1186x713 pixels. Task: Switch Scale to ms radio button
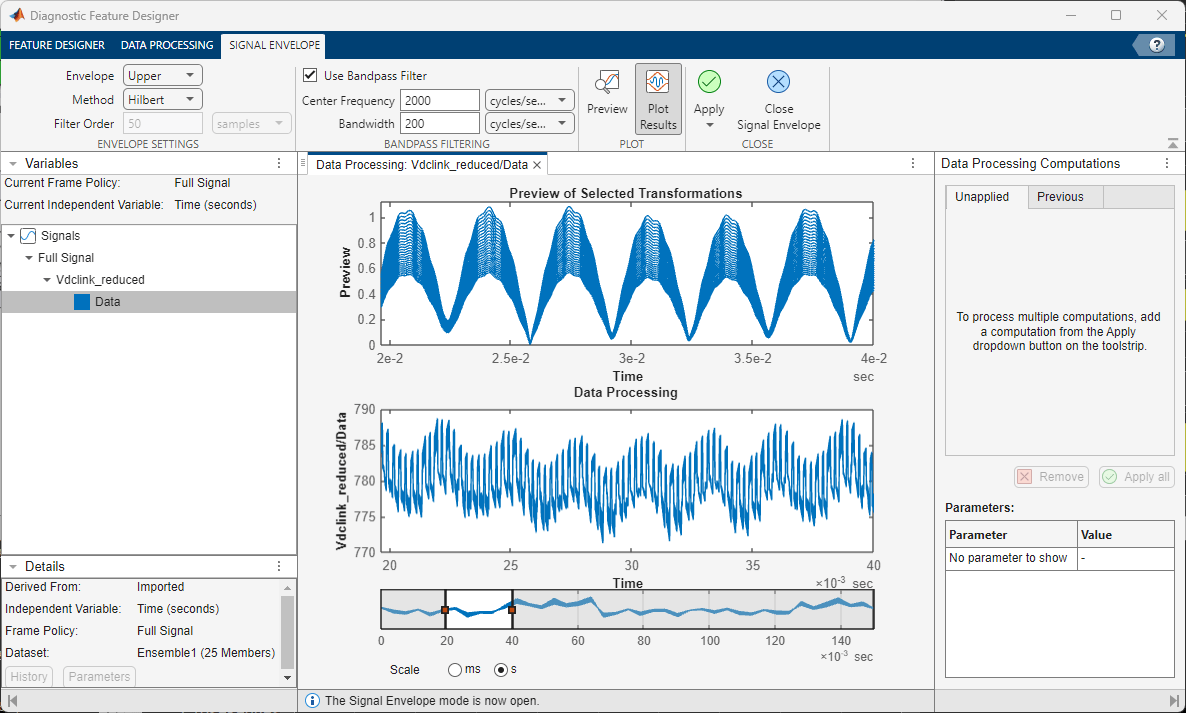point(455,670)
